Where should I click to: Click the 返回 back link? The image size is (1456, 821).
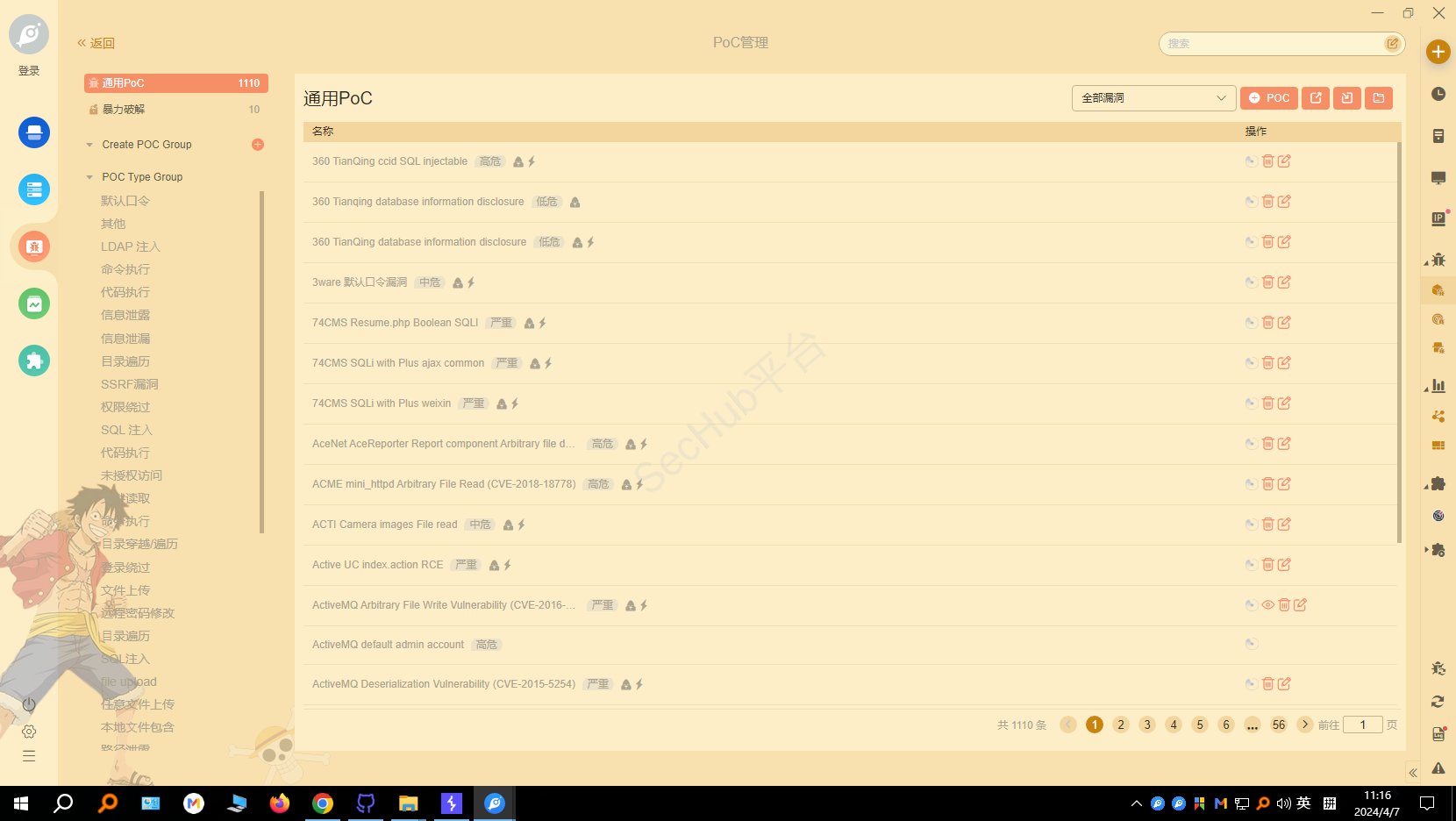[x=96, y=43]
